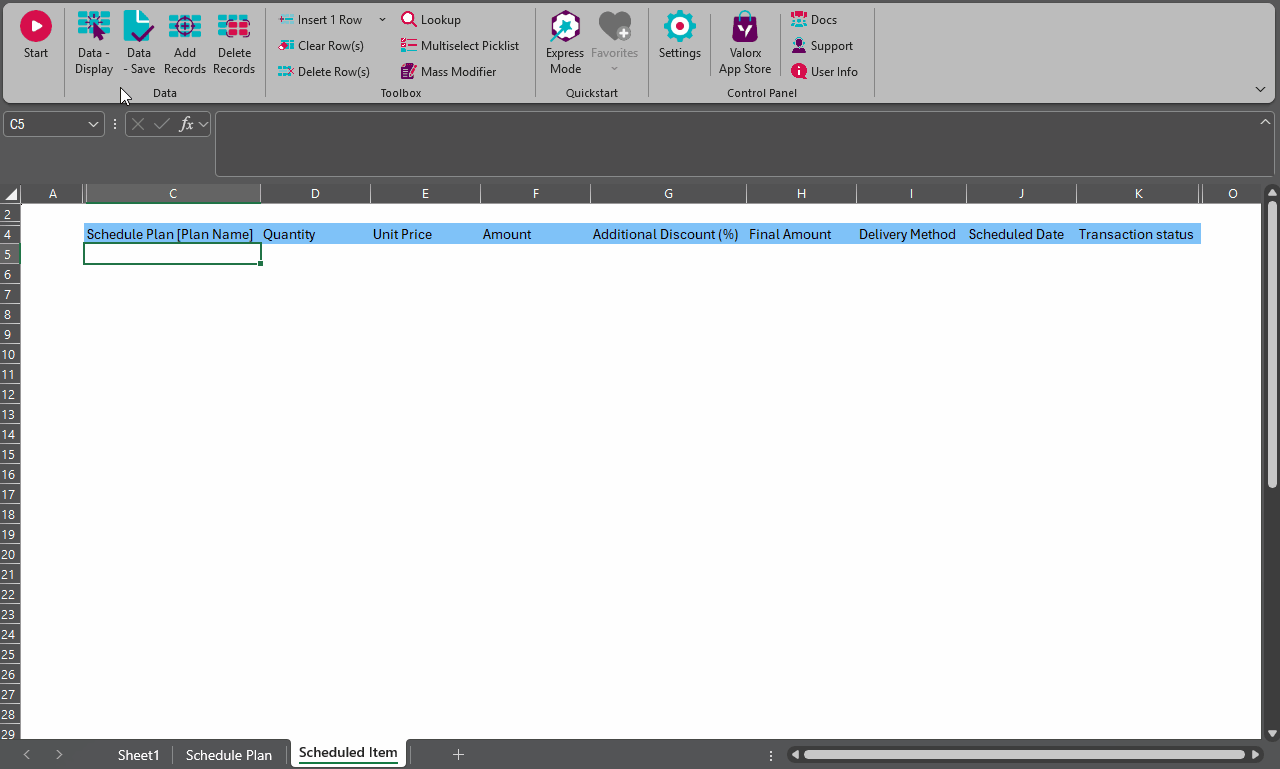Image resolution: width=1280 pixels, height=769 pixels.
Task: Open Mass Modifier tool
Action: pyautogui.click(x=448, y=72)
